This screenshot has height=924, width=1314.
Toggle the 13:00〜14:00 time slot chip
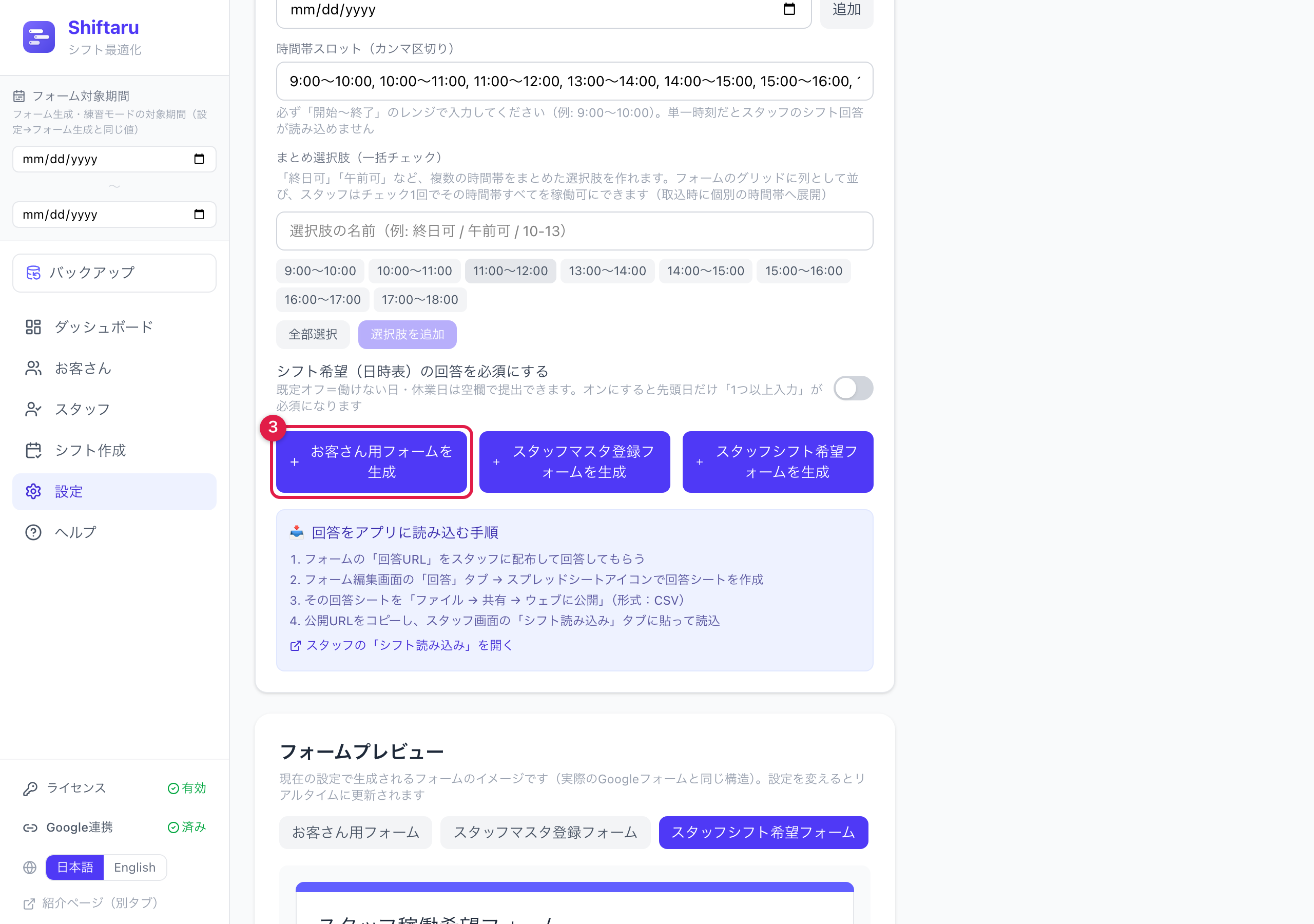(607, 271)
